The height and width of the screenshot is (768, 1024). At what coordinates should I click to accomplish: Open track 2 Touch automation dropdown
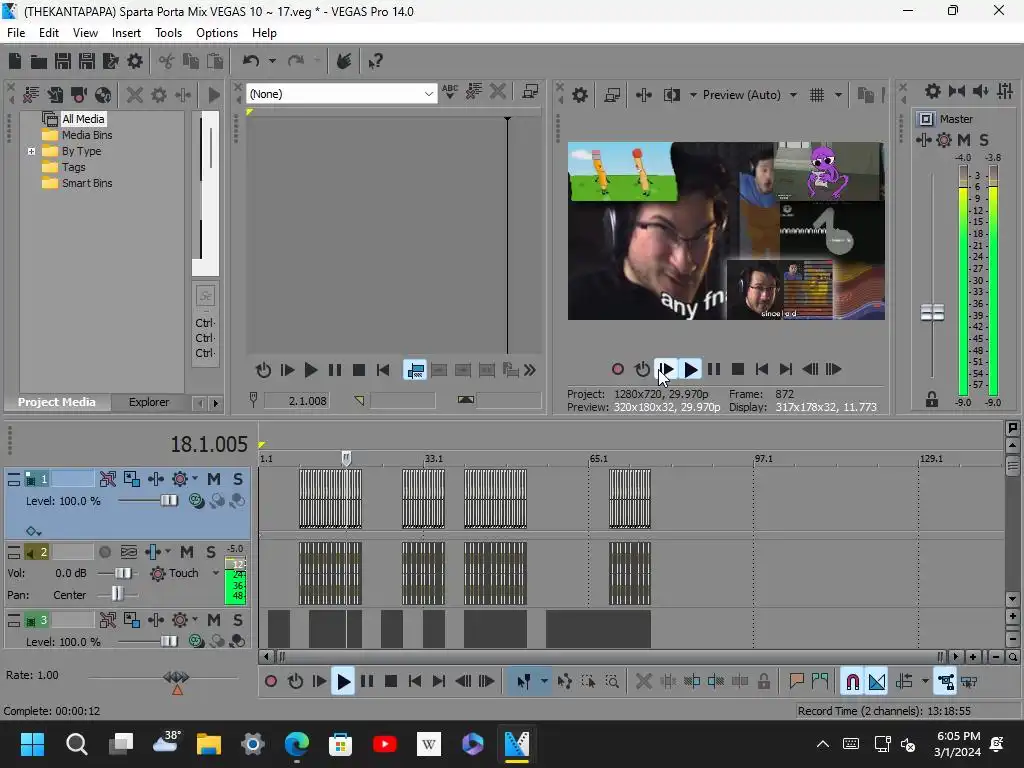pyautogui.click(x=216, y=573)
